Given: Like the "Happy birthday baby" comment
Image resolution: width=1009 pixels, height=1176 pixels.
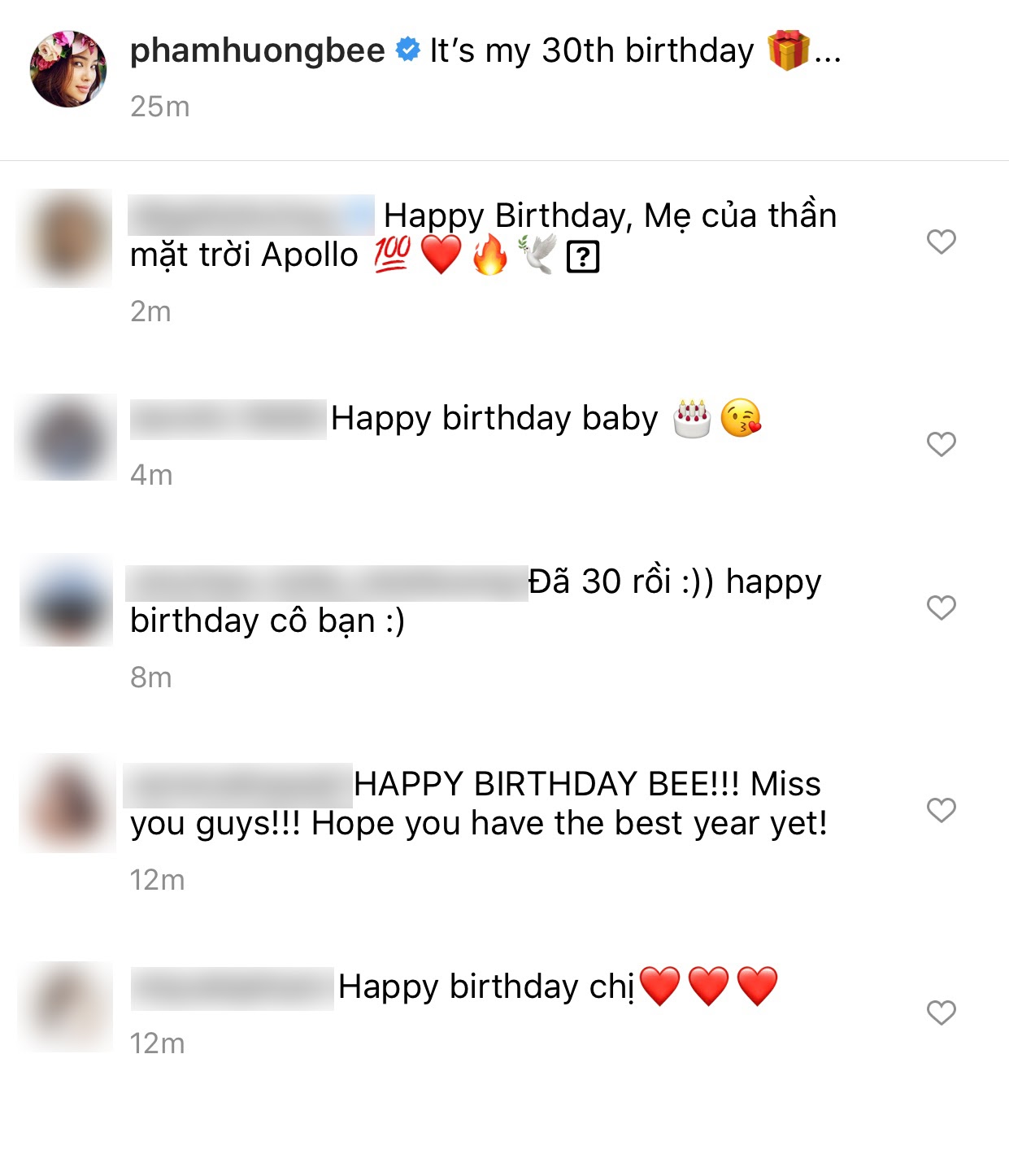Looking at the screenshot, I should point(941,444).
